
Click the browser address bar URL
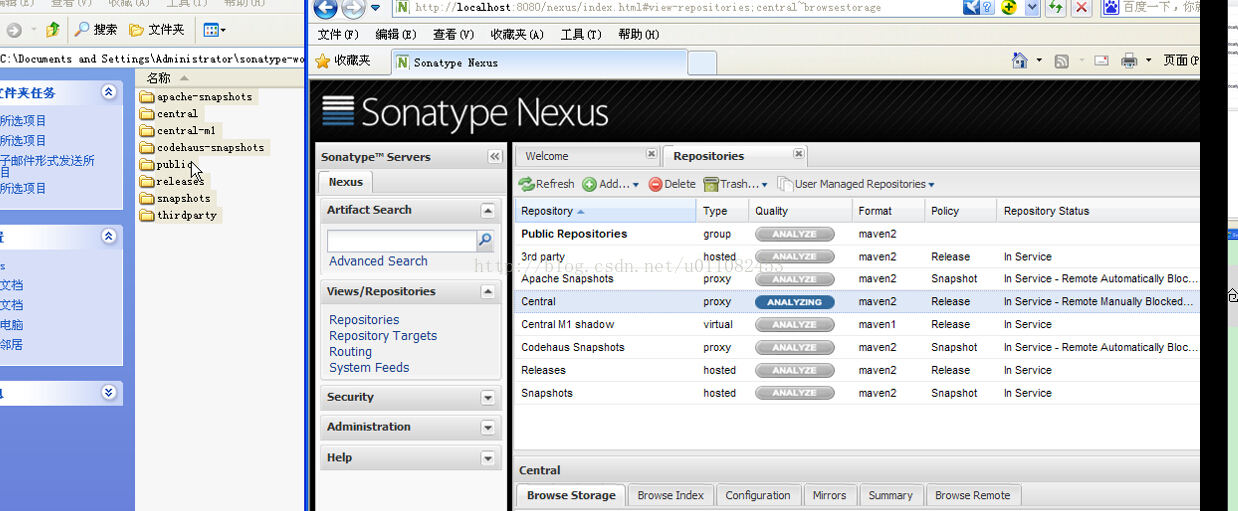(x=648, y=8)
